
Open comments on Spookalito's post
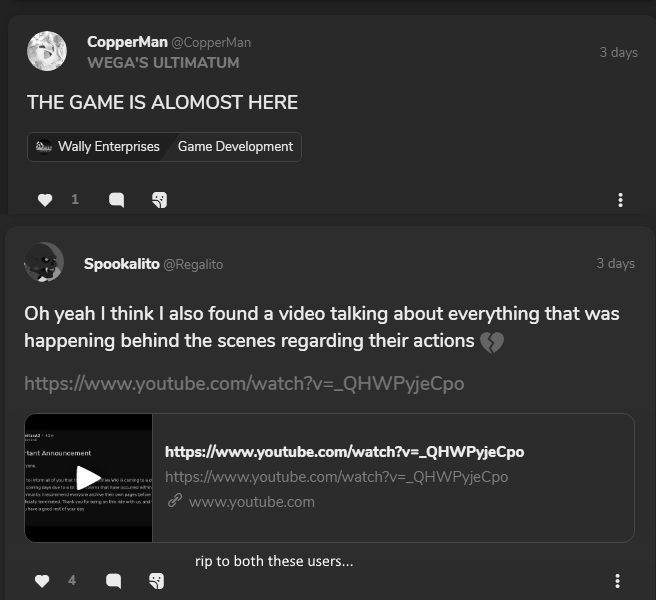(113, 581)
